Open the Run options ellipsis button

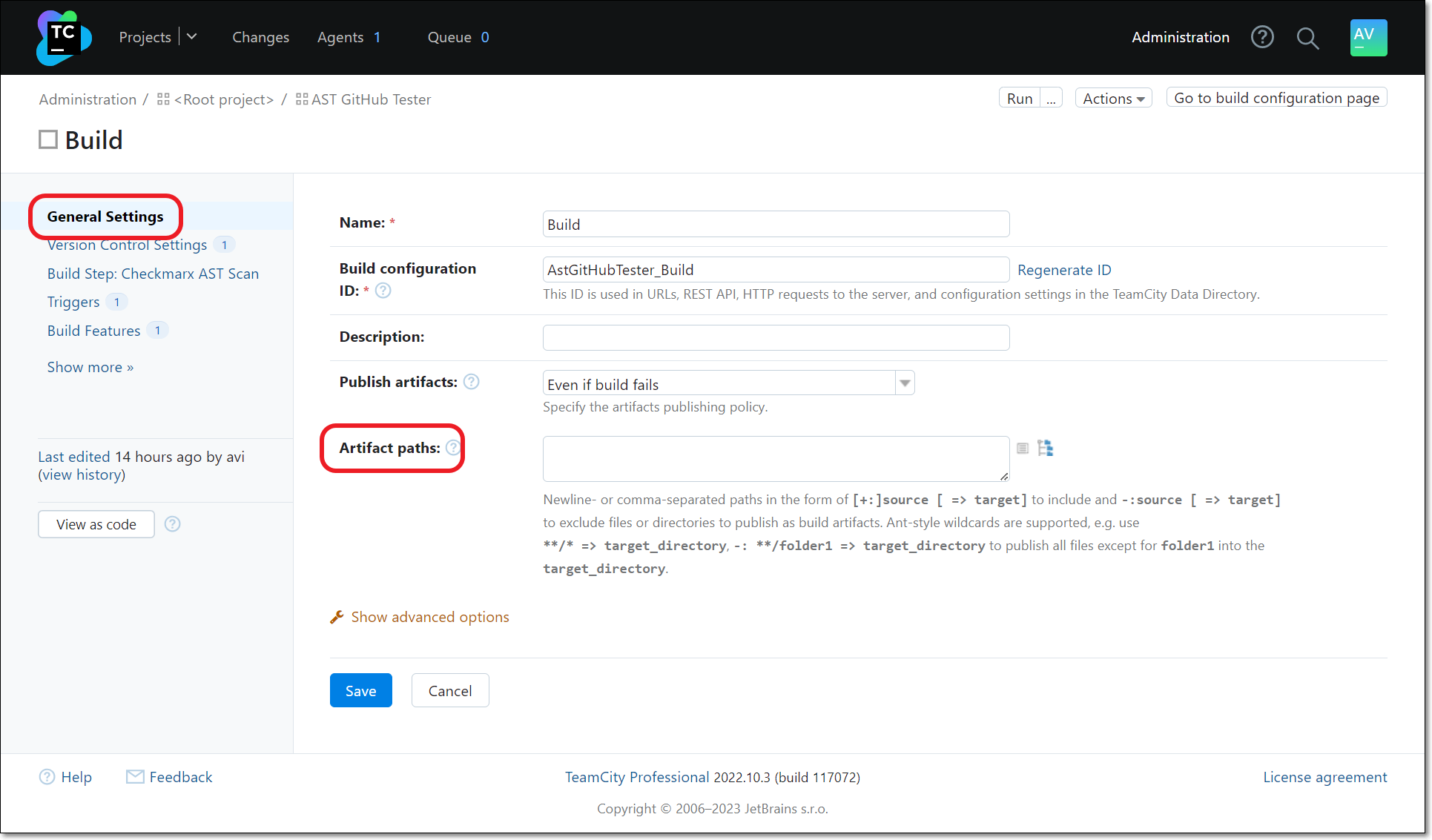[1051, 98]
